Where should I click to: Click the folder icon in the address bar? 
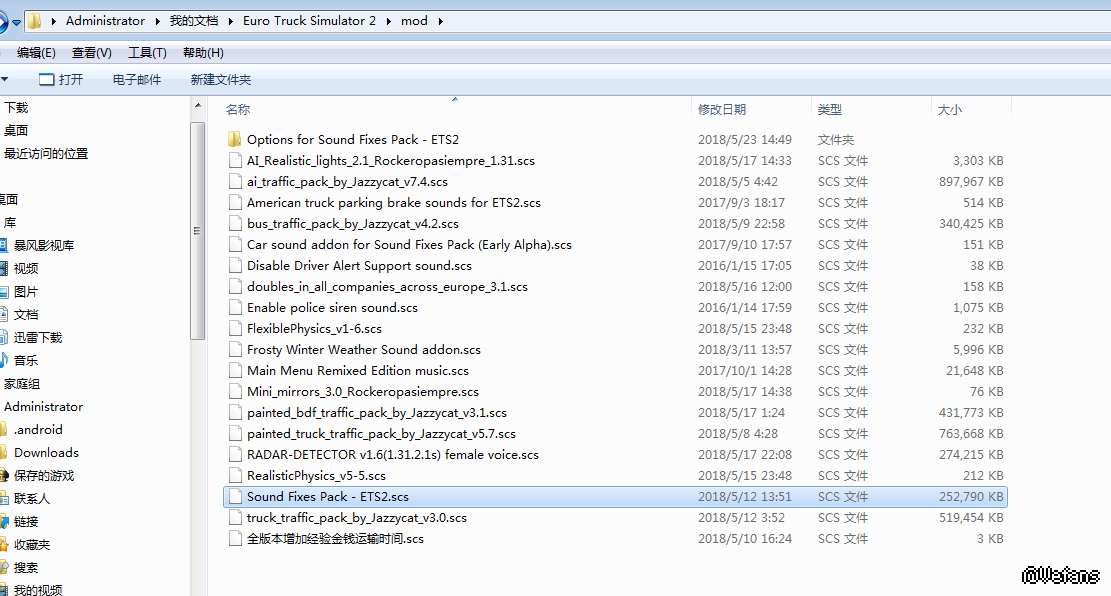click(x=35, y=21)
